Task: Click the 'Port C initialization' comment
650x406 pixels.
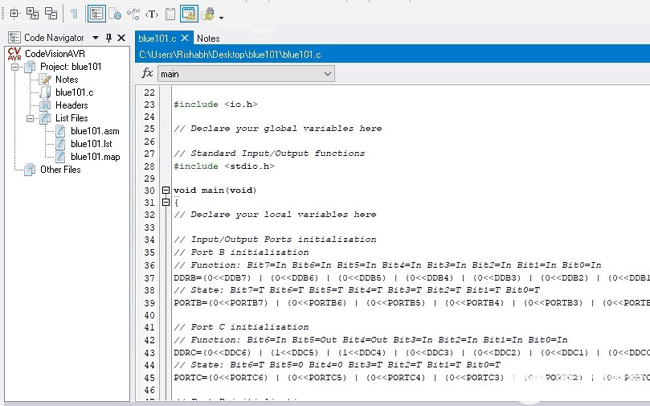Action: [241, 327]
